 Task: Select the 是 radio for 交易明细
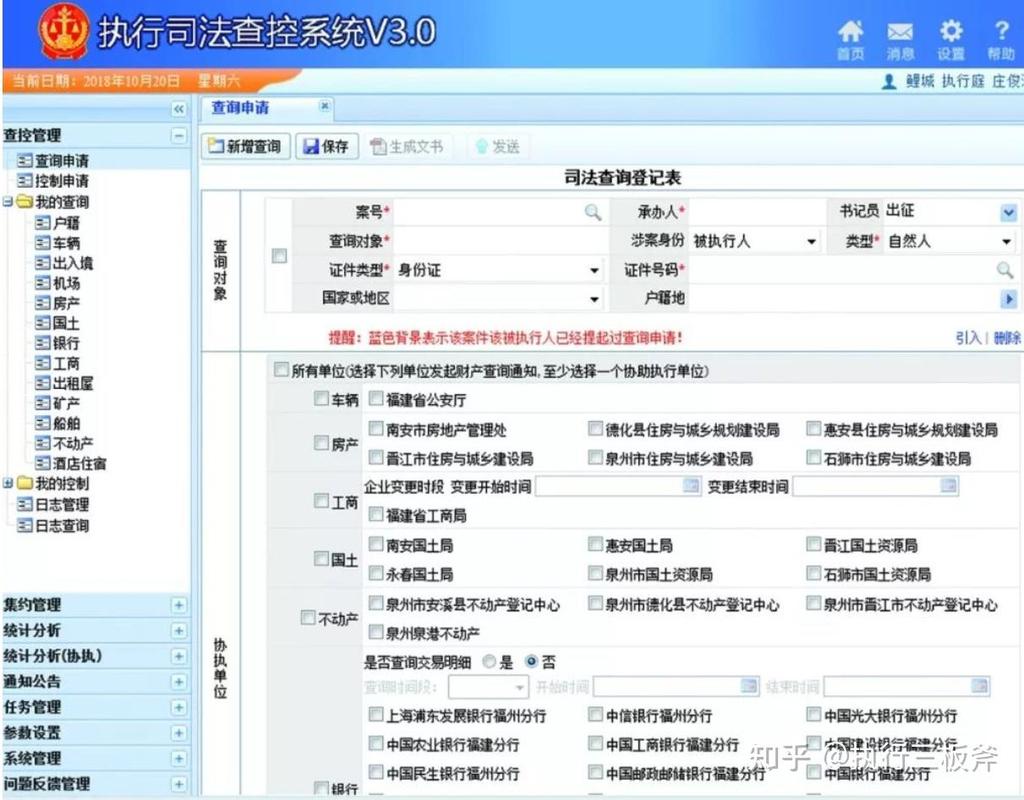489,662
